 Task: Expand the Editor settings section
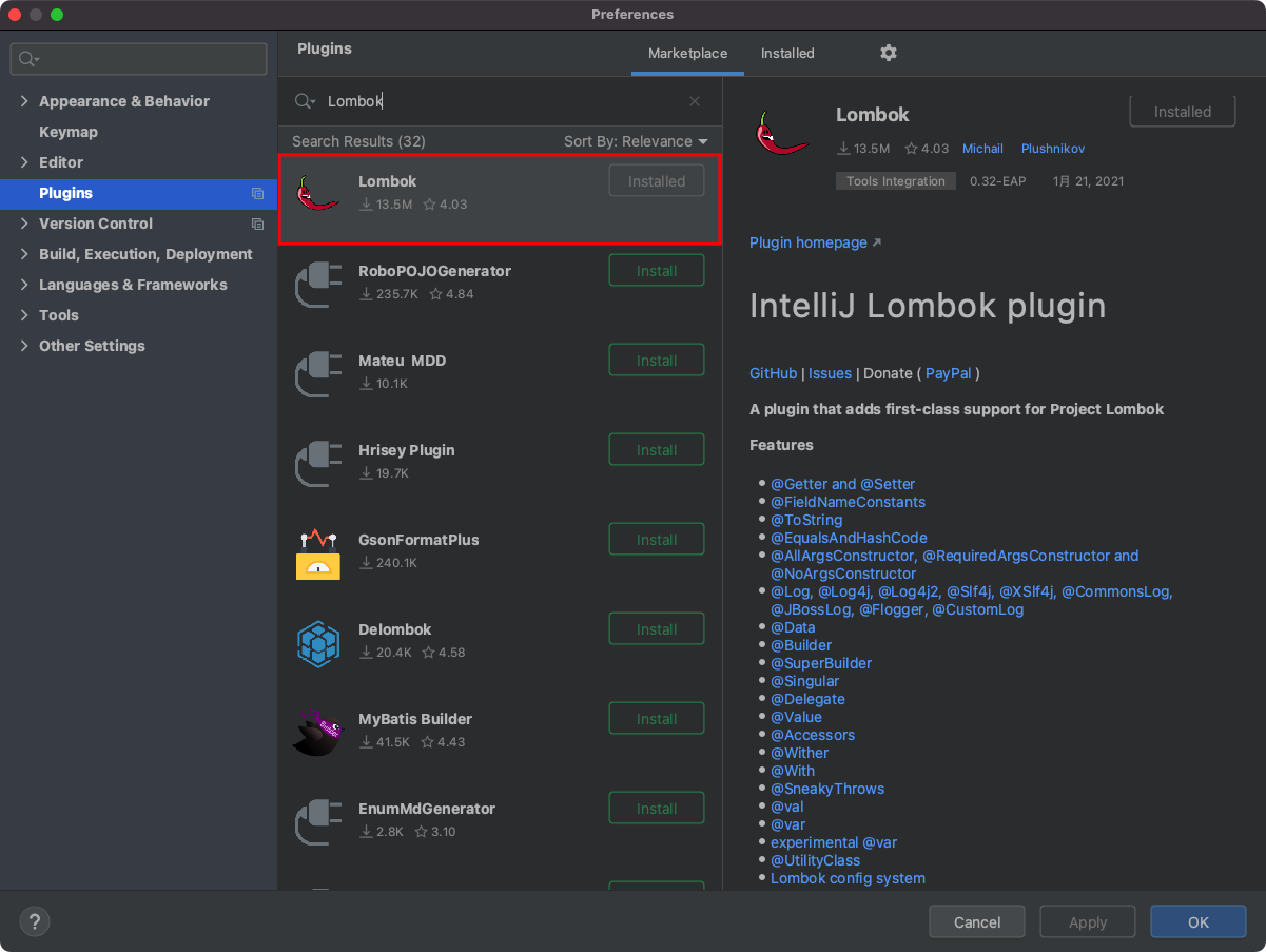tap(24, 162)
